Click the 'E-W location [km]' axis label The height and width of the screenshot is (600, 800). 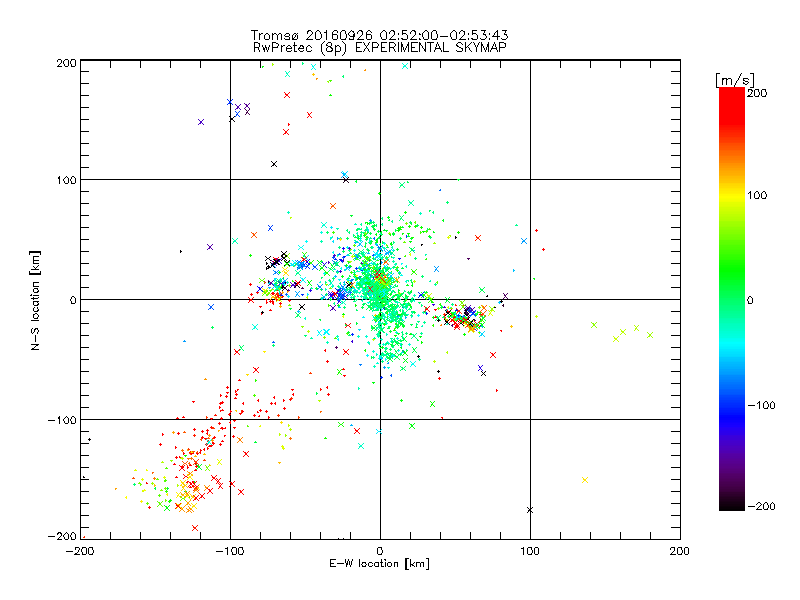point(380,564)
